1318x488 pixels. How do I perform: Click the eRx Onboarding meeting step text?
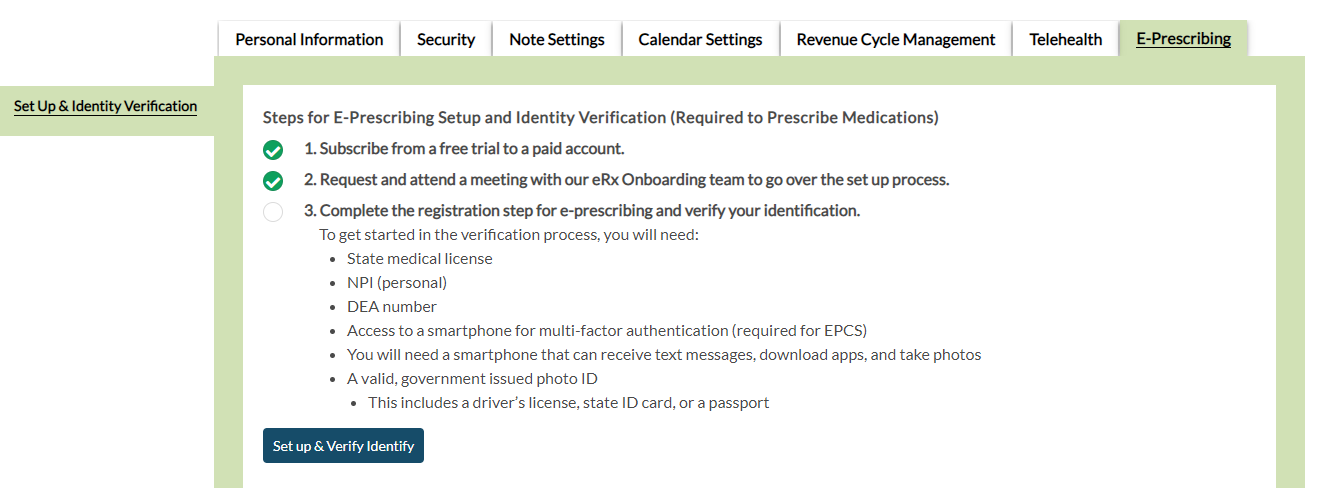[626, 180]
